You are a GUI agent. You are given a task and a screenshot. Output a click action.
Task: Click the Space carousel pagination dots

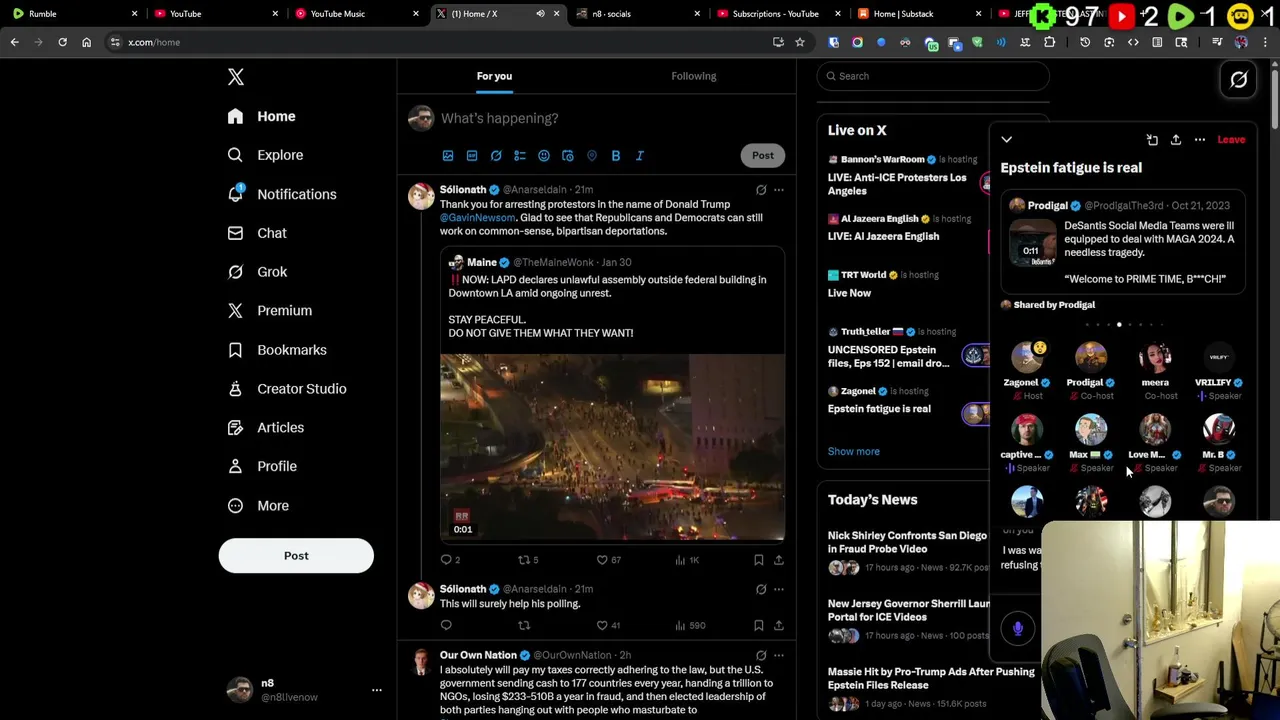(x=1123, y=325)
